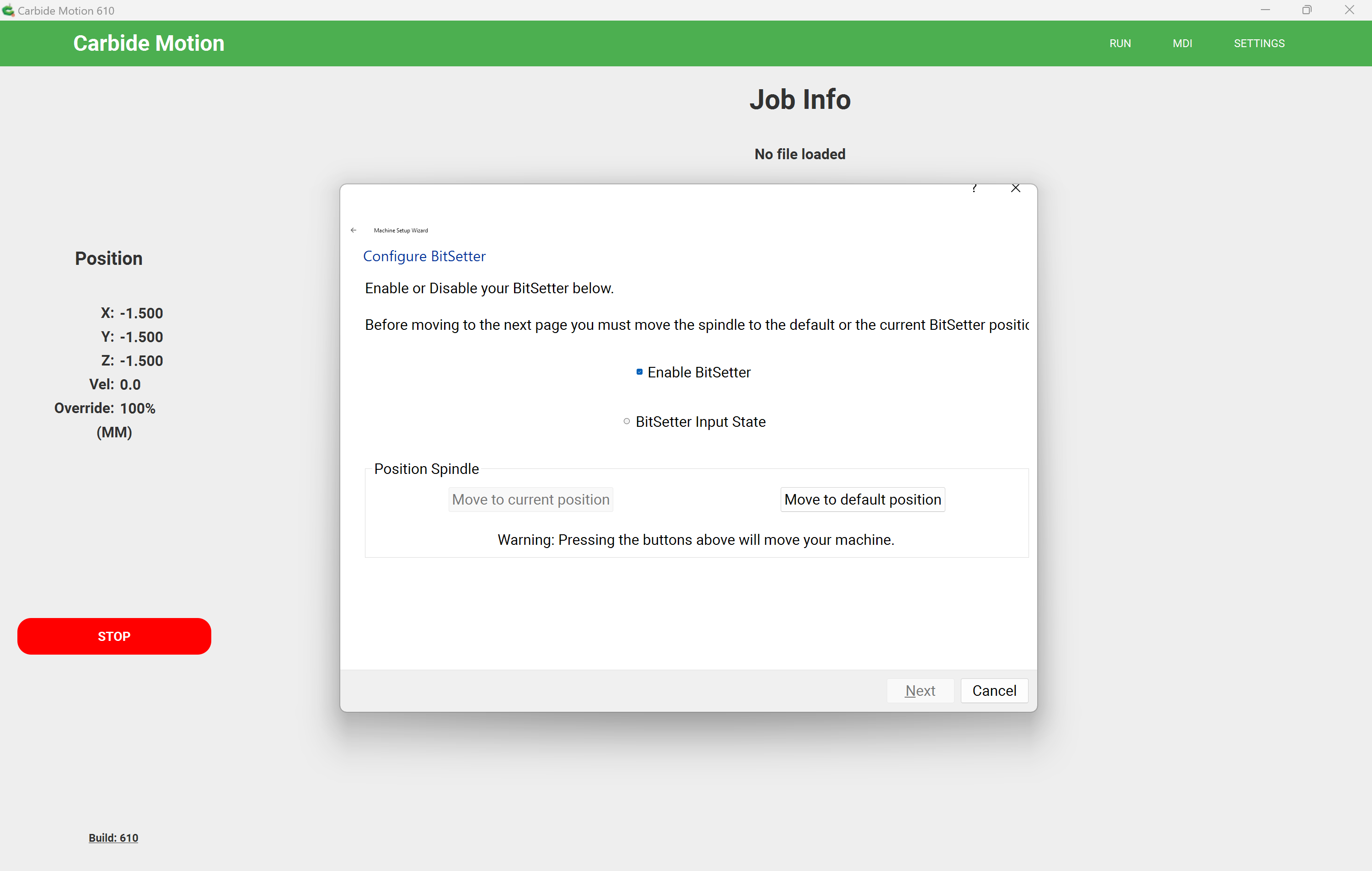Click the Build: 610 link
This screenshot has width=1372, height=871.
[113, 837]
